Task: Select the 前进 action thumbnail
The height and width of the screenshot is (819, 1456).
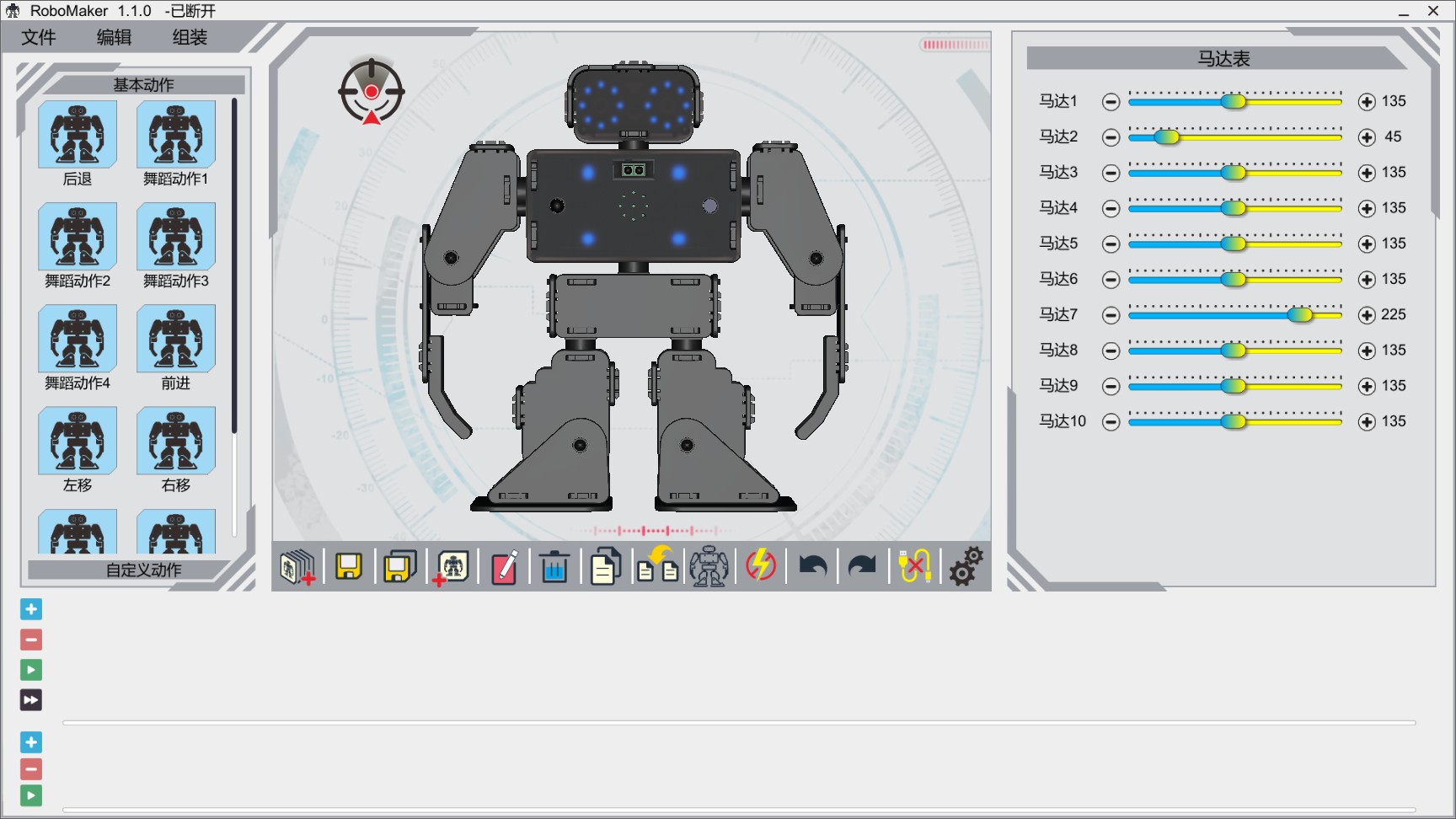Action: (x=176, y=339)
